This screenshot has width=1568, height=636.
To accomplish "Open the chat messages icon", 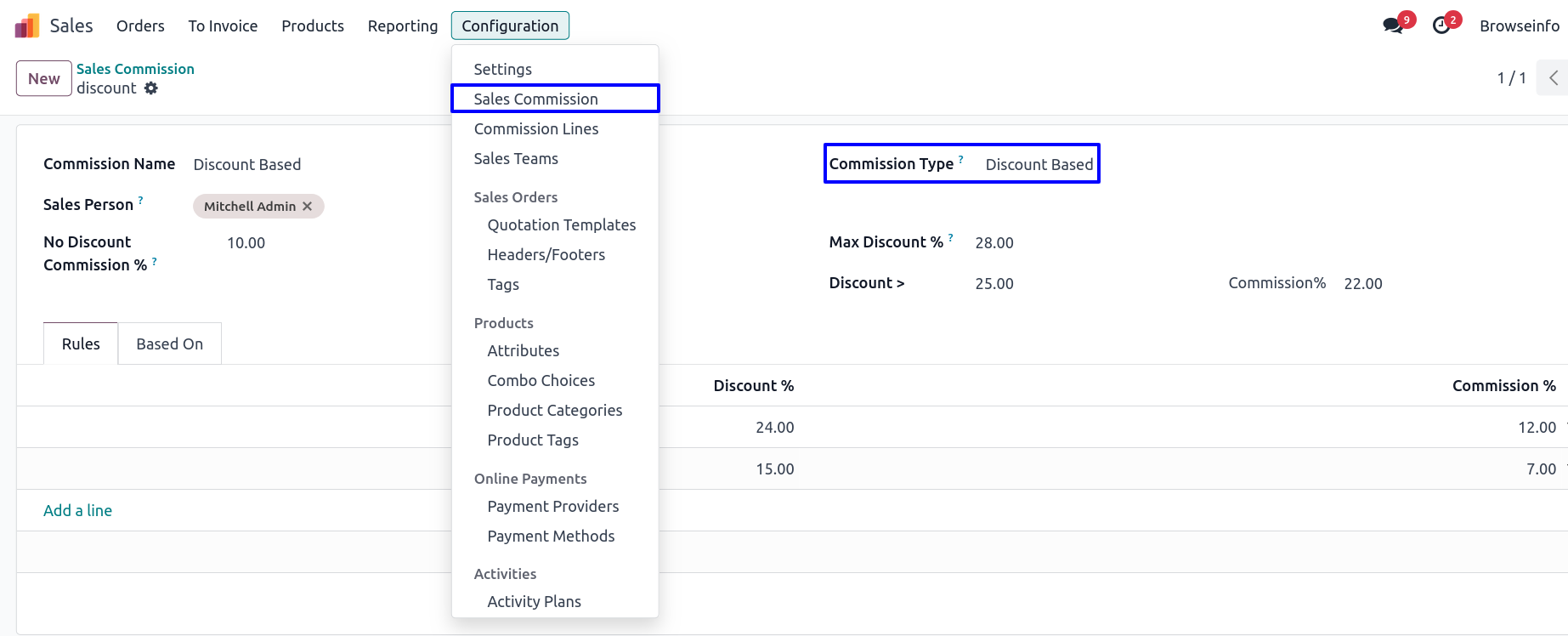I will (x=1392, y=26).
